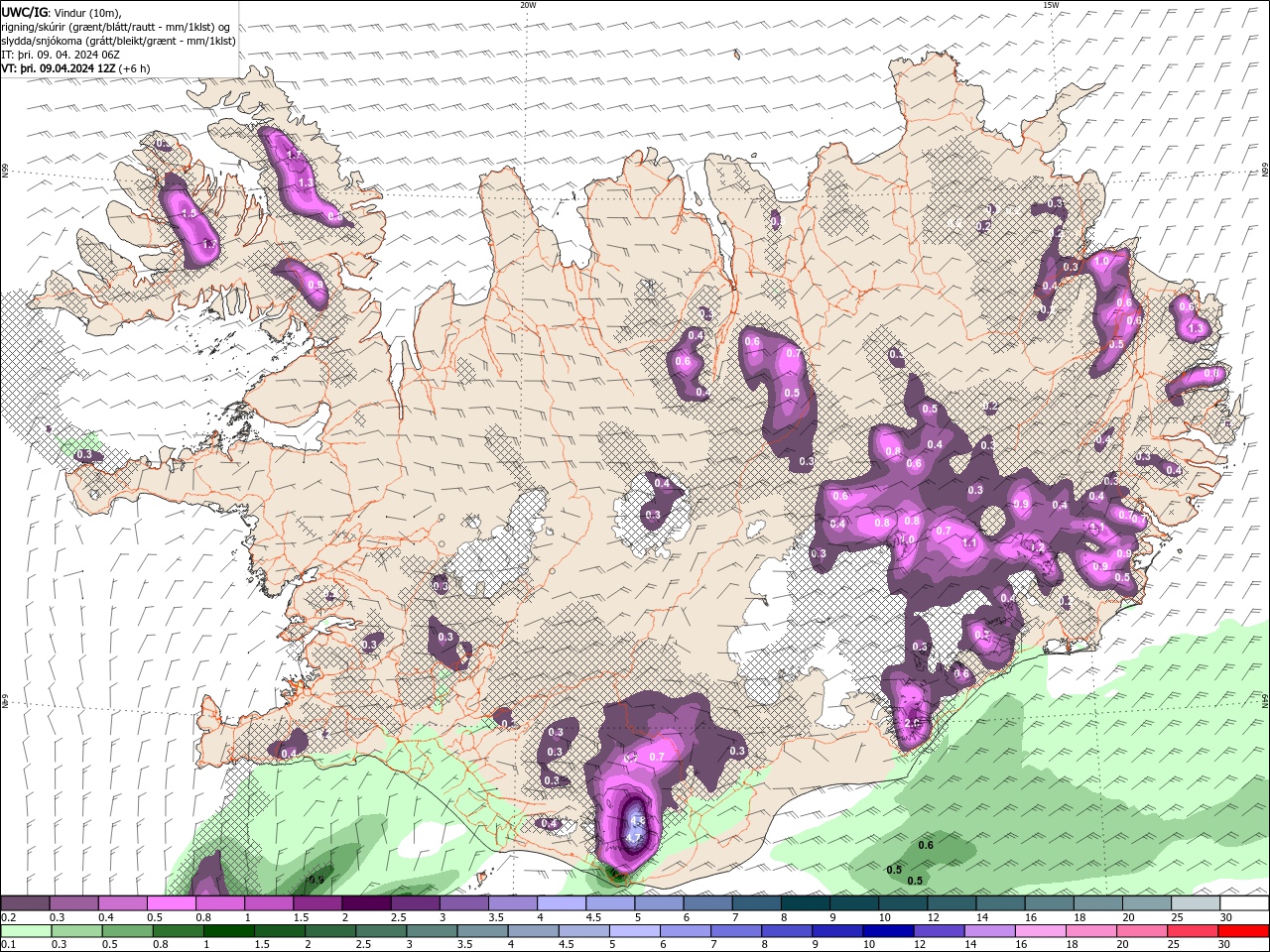
Task: Click the '2.6' precipitation value on the map
Action: point(913,723)
